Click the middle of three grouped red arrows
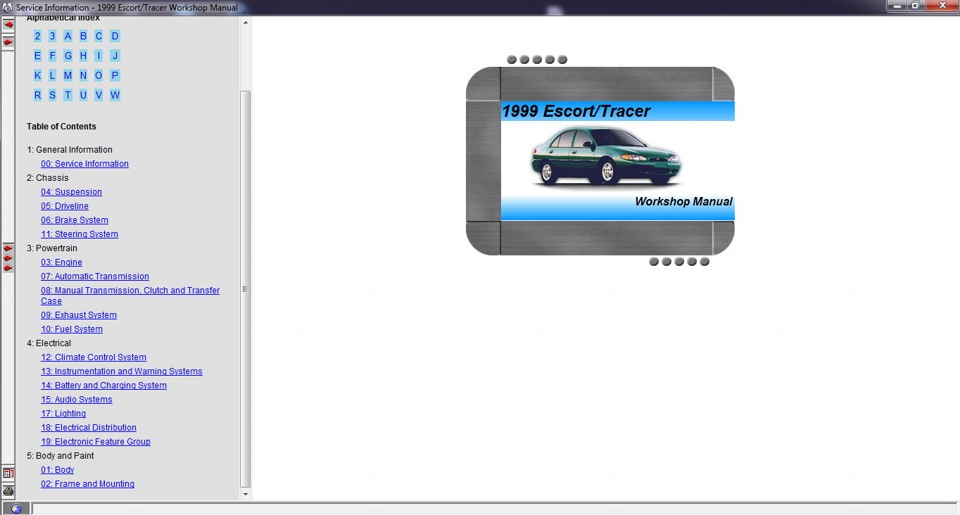This screenshot has height=515, width=960. [8, 258]
